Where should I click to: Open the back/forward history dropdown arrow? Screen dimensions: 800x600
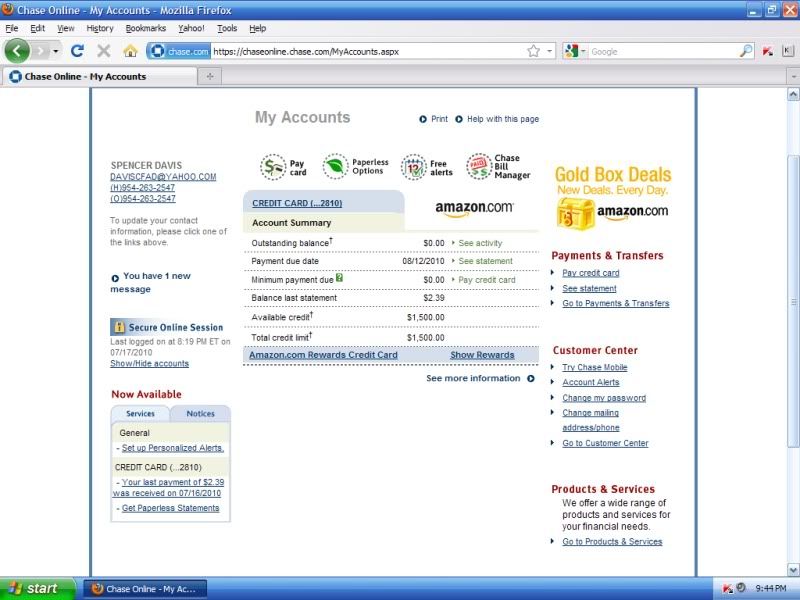56,52
